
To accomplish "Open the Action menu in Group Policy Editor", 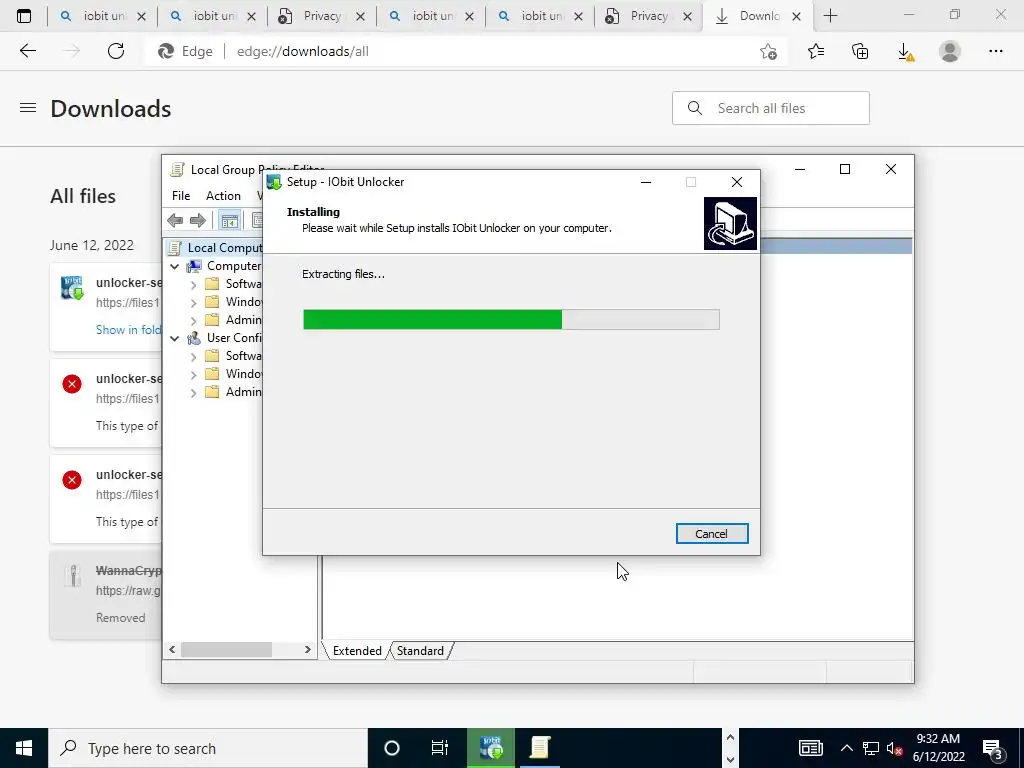I will [223, 195].
